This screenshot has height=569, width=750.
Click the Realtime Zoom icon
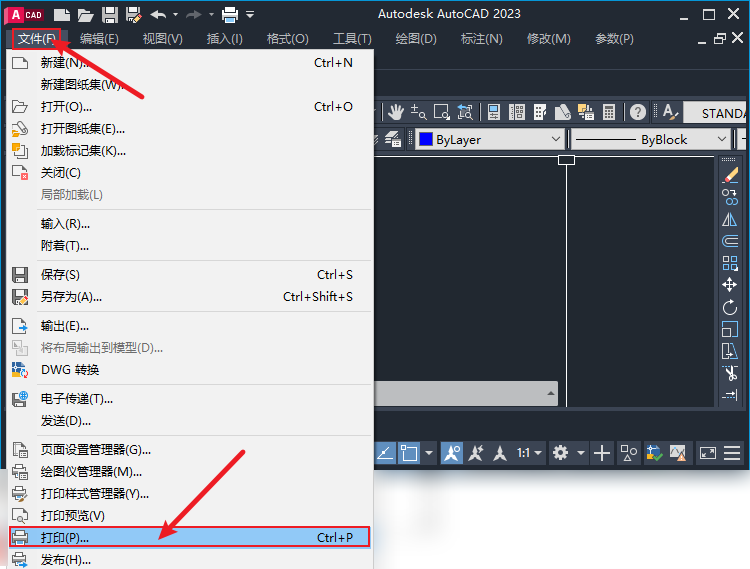point(419,112)
